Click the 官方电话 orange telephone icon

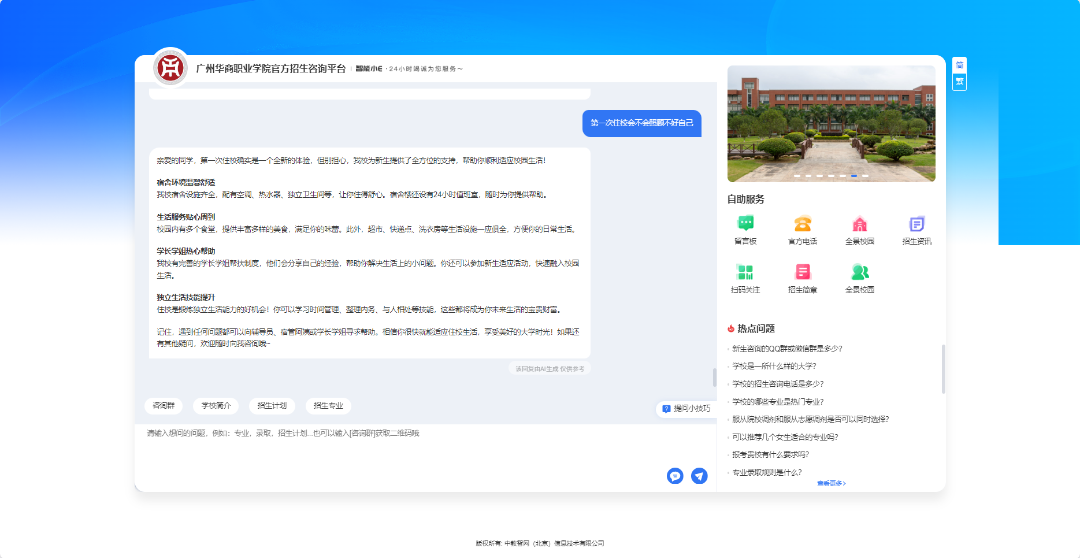point(802,225)
